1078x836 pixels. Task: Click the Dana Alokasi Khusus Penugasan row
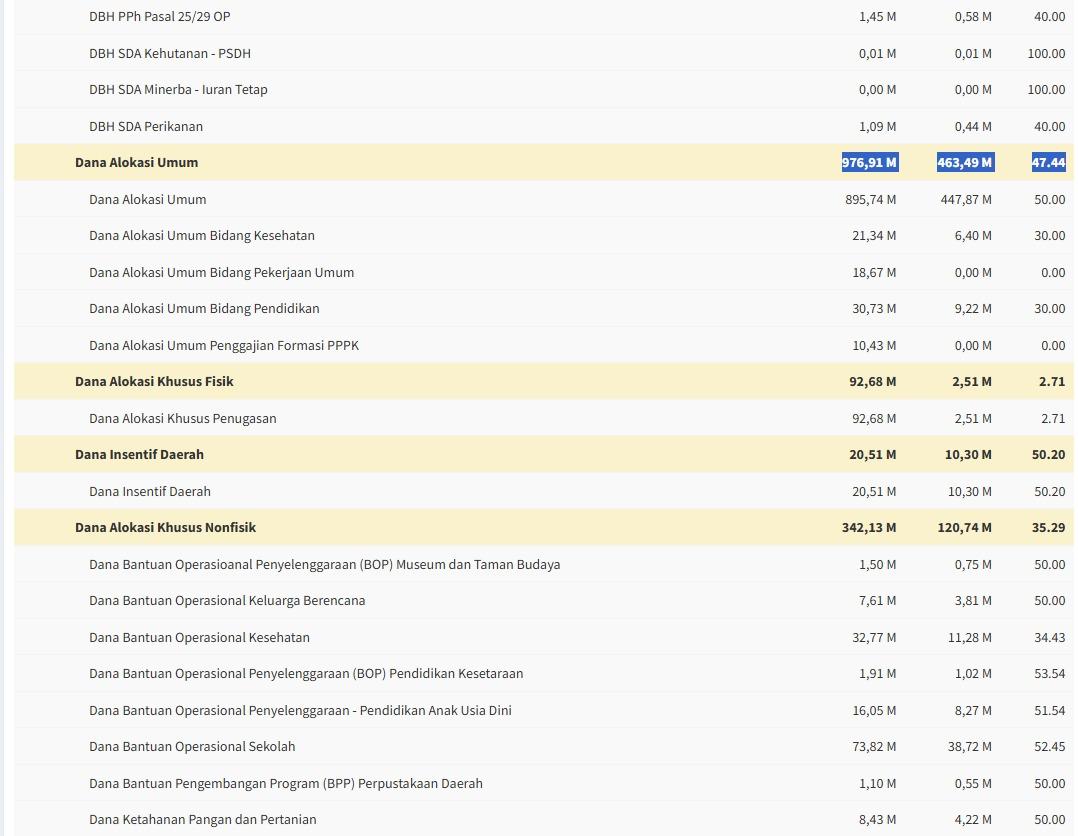[182, 418]
